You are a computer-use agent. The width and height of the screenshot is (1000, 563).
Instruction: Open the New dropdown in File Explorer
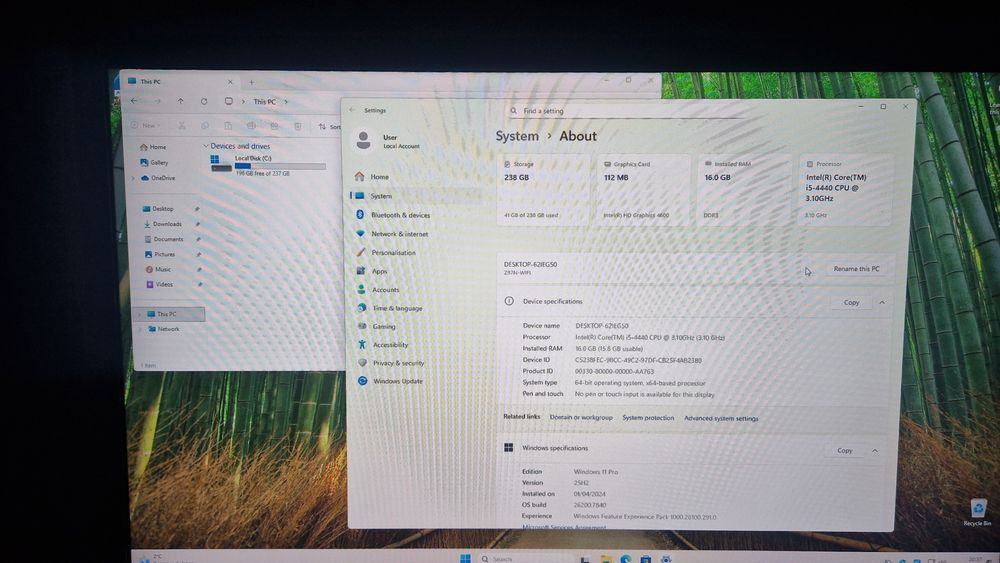pyautogui.click(x=146, y=126)
